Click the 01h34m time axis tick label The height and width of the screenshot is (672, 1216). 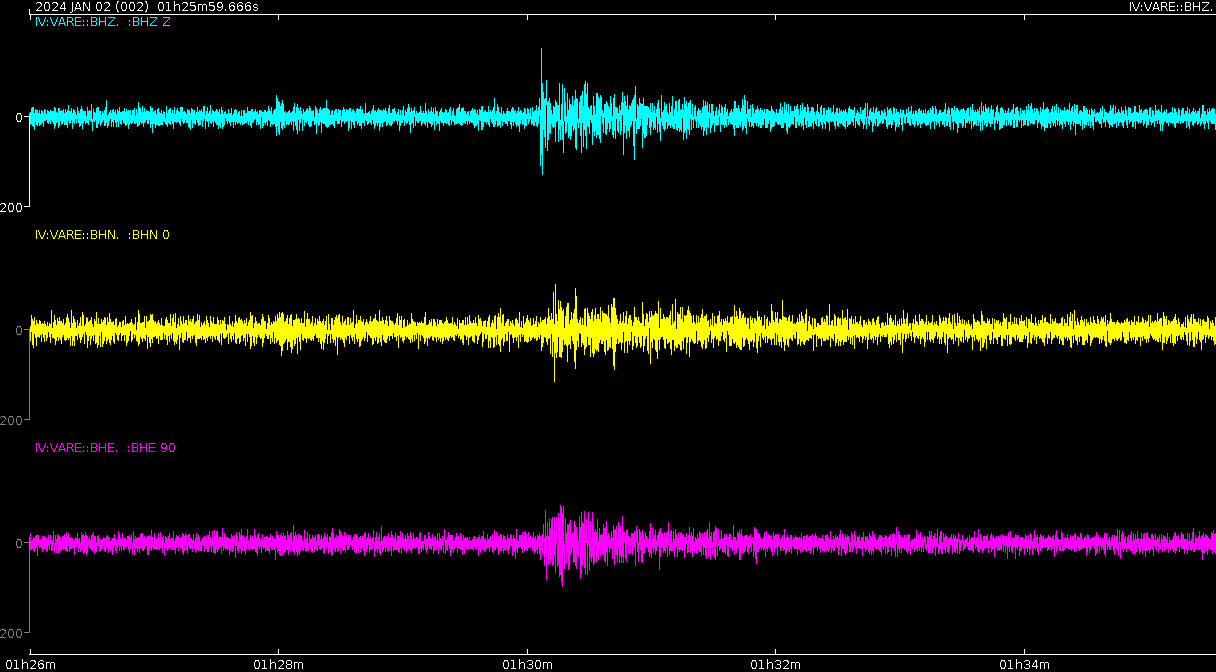(1024, 664)
